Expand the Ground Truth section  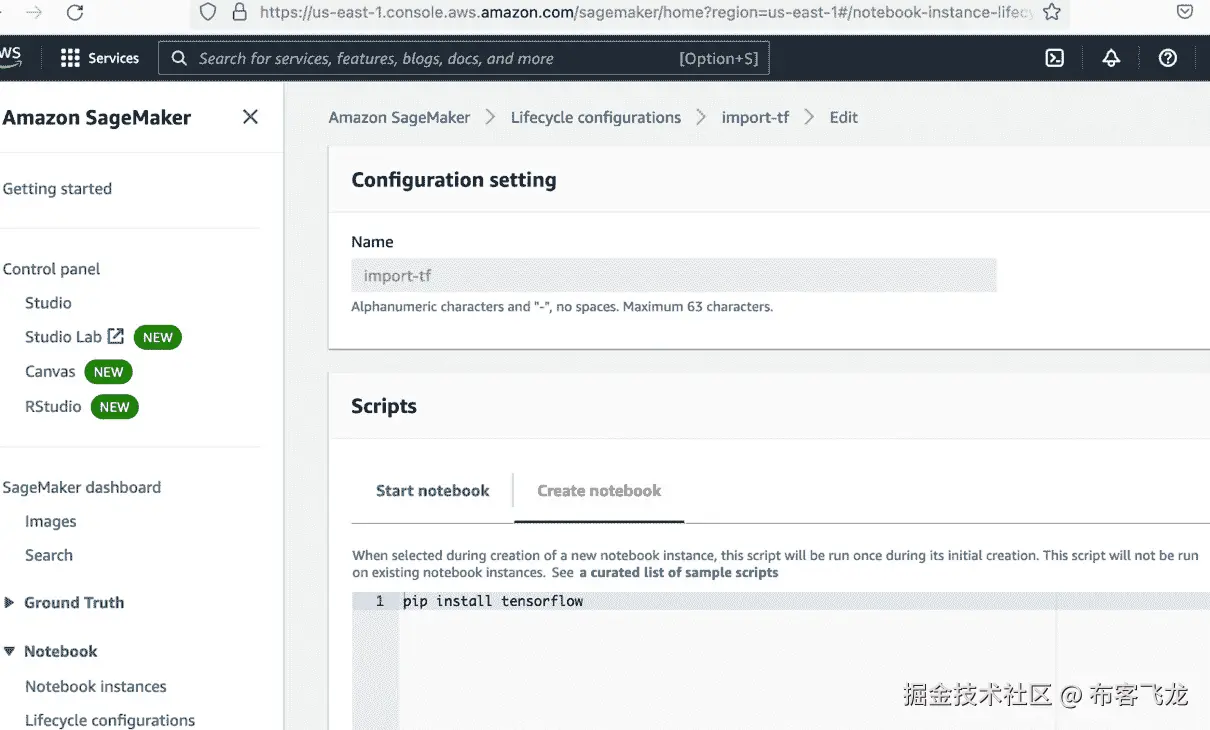9,603
